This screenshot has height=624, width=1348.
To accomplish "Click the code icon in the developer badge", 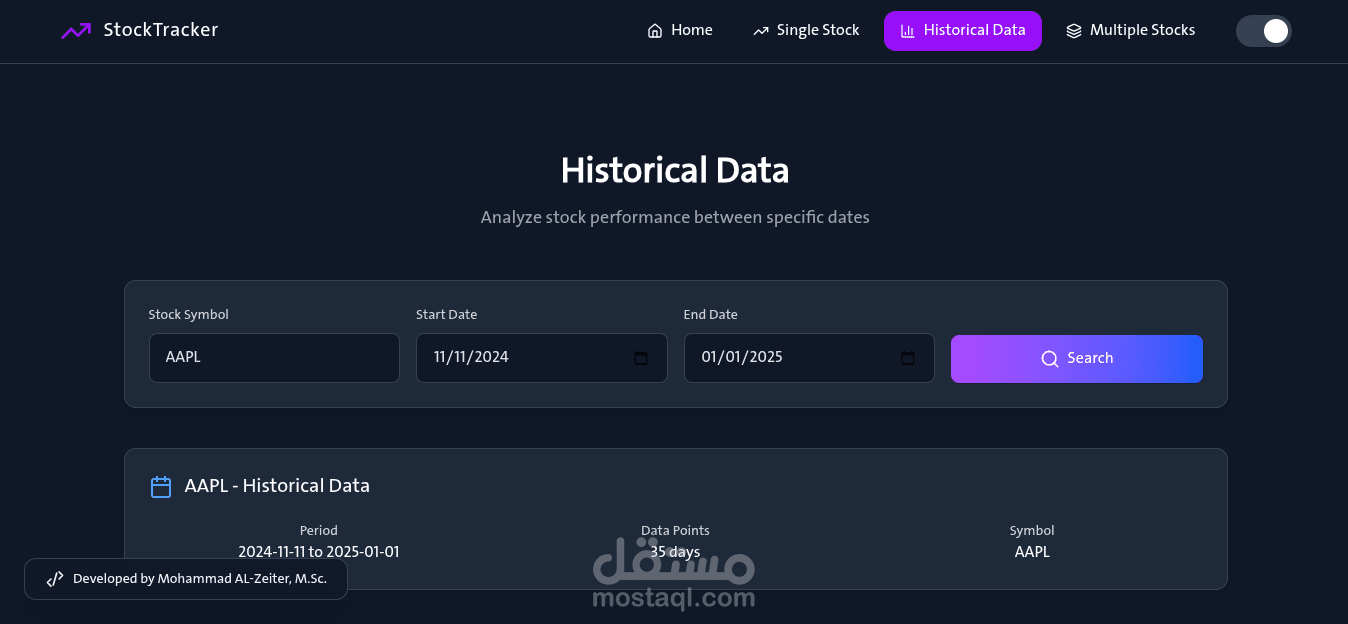I will click(55, 579).
